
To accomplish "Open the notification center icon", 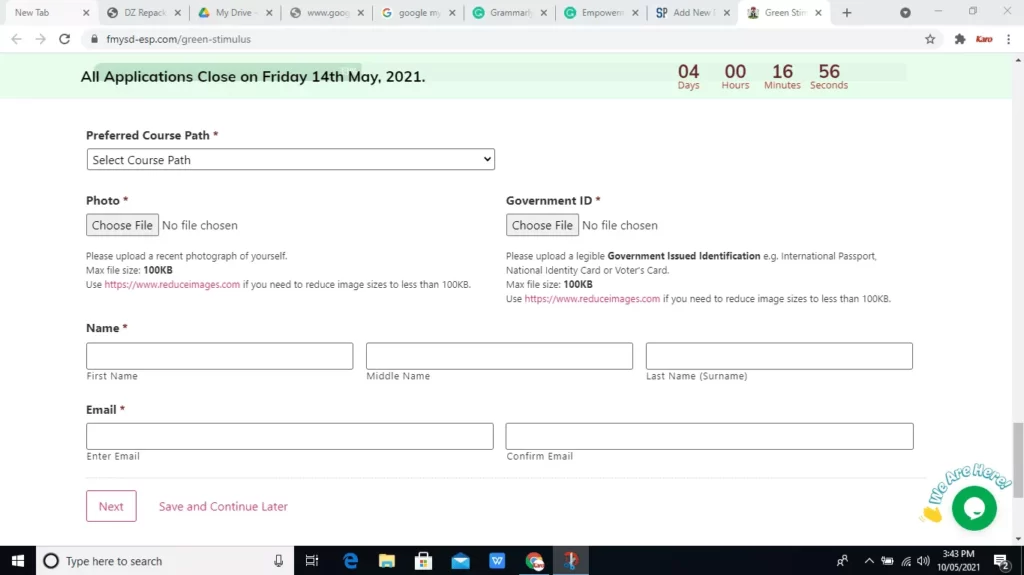I will point(1002,561).
